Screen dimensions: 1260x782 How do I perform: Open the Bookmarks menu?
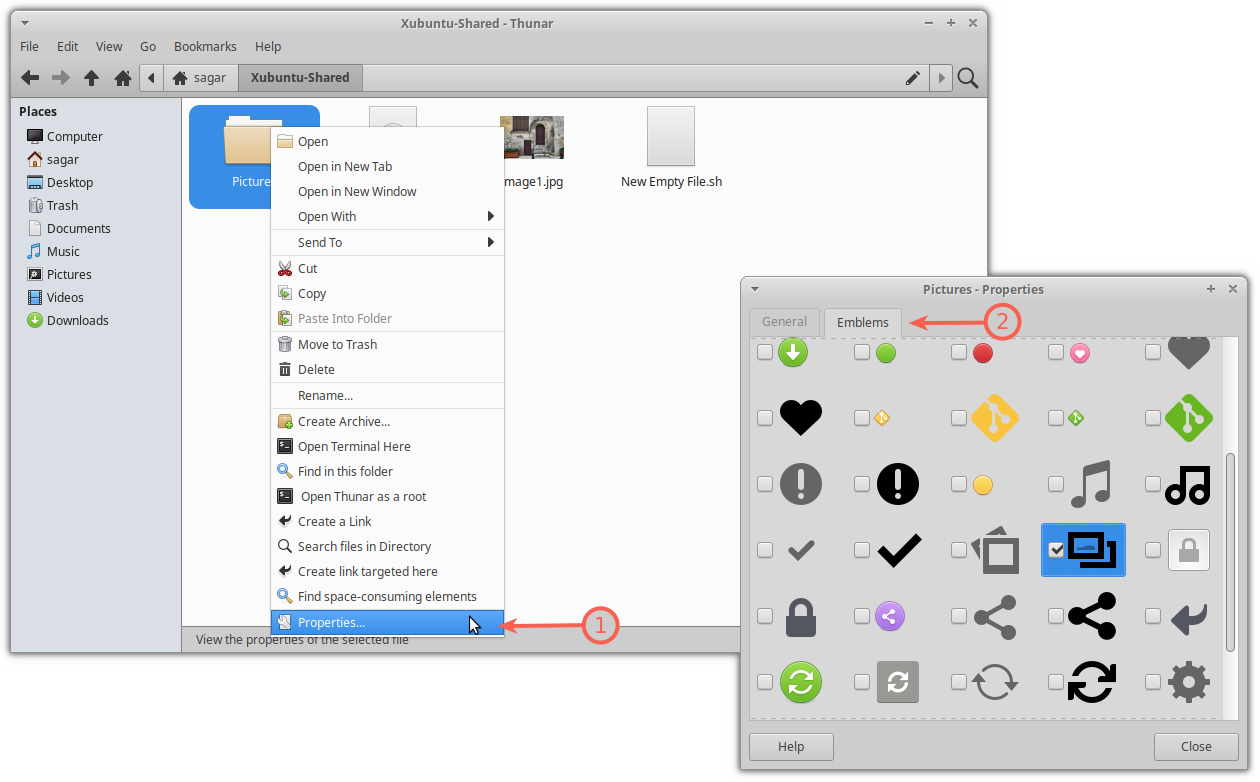coord(204,46)
